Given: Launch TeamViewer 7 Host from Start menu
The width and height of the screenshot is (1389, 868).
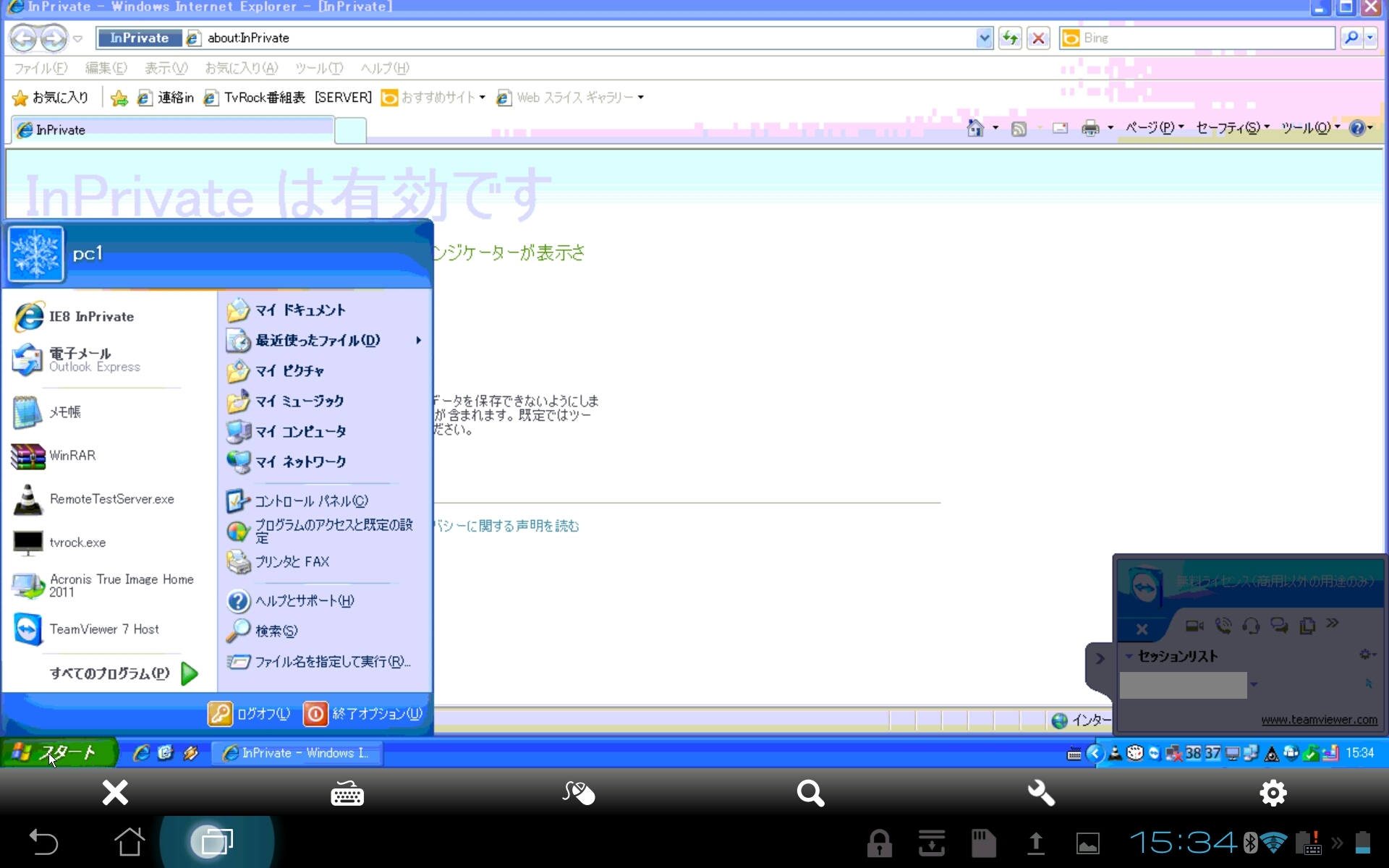Looking at the screenshot, I should [x=103, y=629].
